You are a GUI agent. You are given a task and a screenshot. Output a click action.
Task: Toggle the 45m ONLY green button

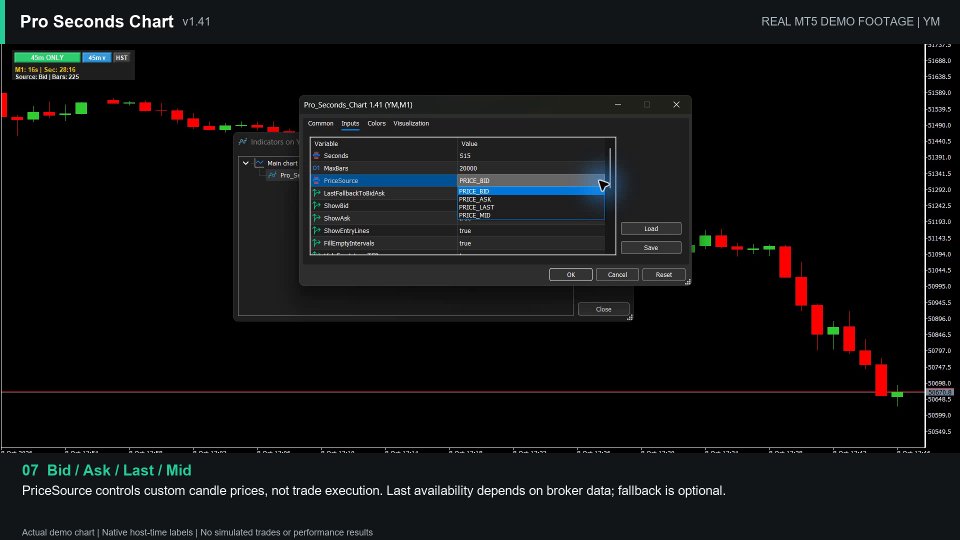click(x=47, y=58)
